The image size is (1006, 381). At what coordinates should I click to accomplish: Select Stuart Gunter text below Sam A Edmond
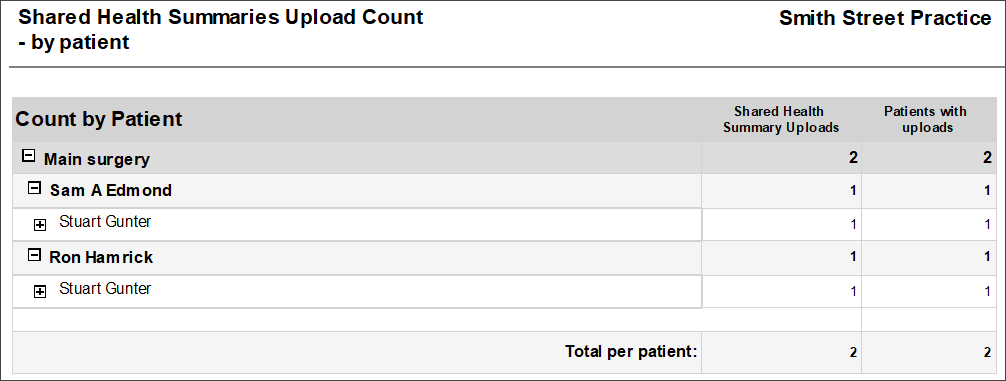pos(105,222)
